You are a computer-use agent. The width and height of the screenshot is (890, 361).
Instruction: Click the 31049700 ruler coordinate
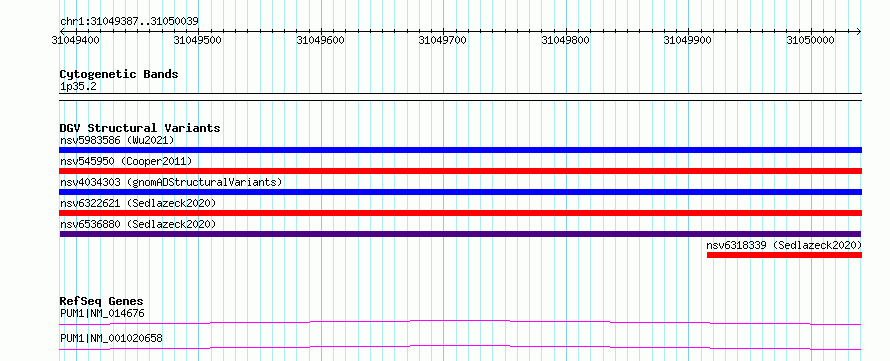(x=443, y=40)
